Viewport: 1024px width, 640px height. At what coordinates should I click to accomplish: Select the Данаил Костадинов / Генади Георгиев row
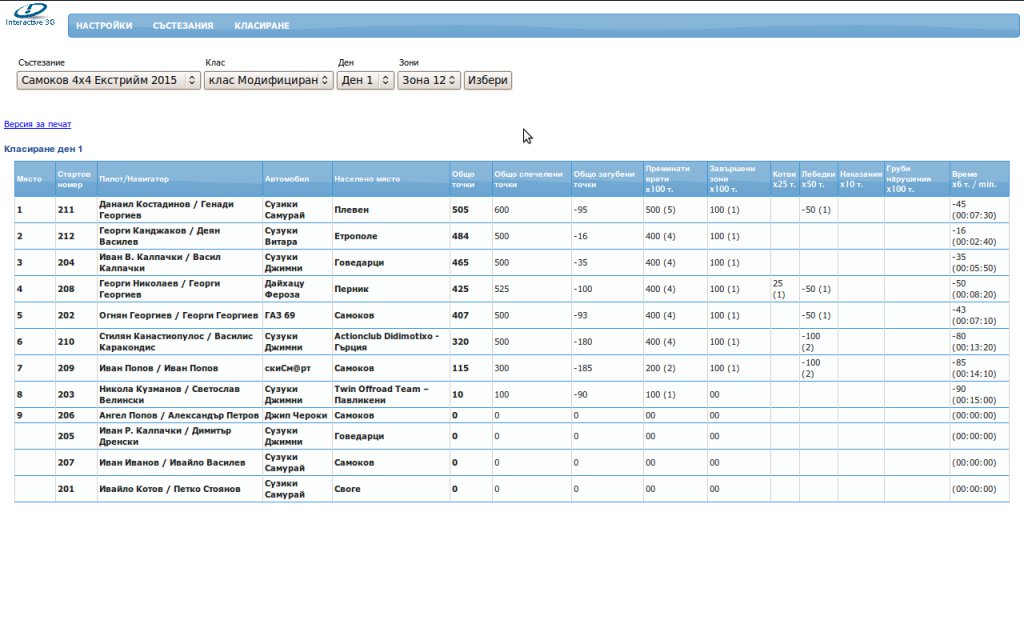click(166, 210)
